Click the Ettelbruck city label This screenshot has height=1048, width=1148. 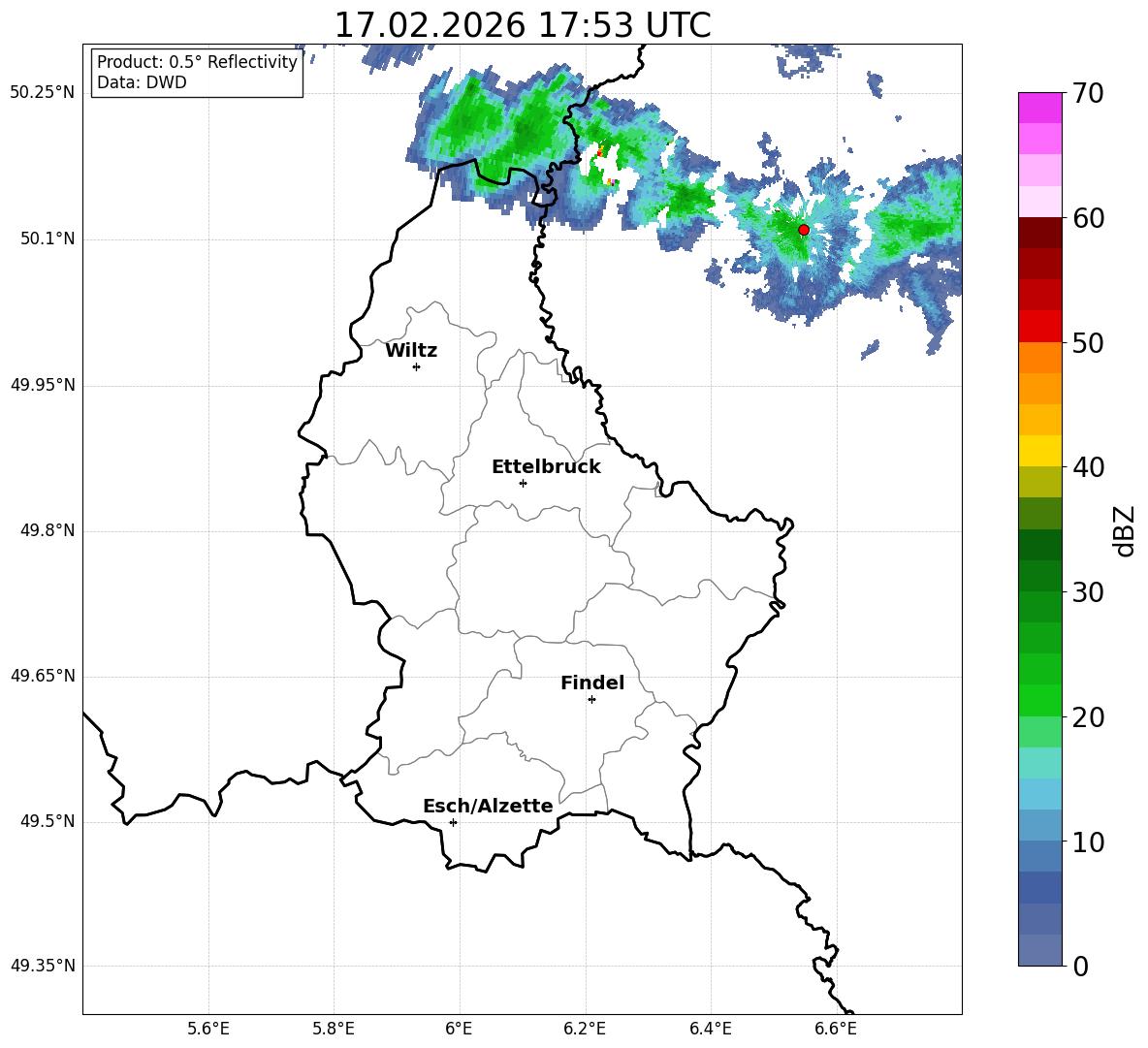click(x=546, y=467)
